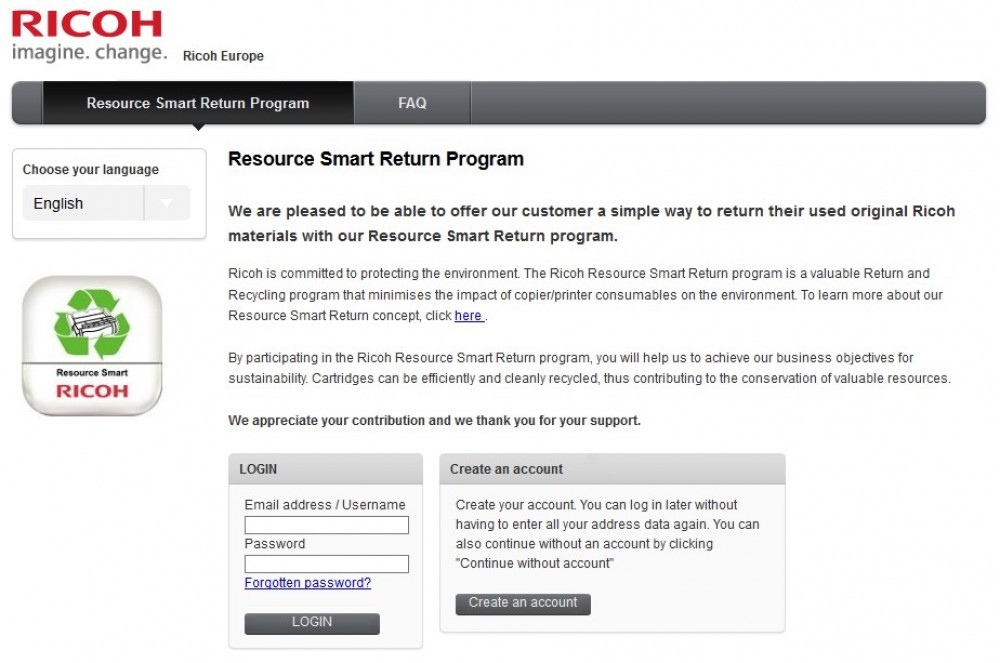The width and height of the screenshot is (1000, 663).
Task: Click the Resource Smart recycling badge icon
Action: 92,346
